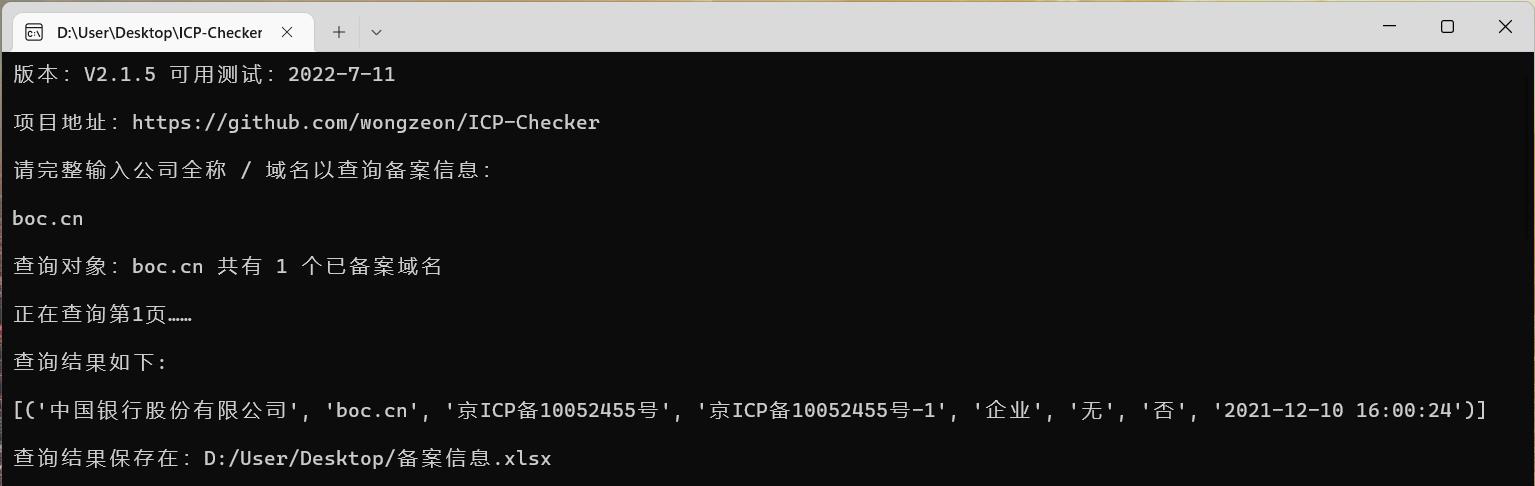Maximize the terminal window
1535x486 pixels.
[x=1447, y=27]
